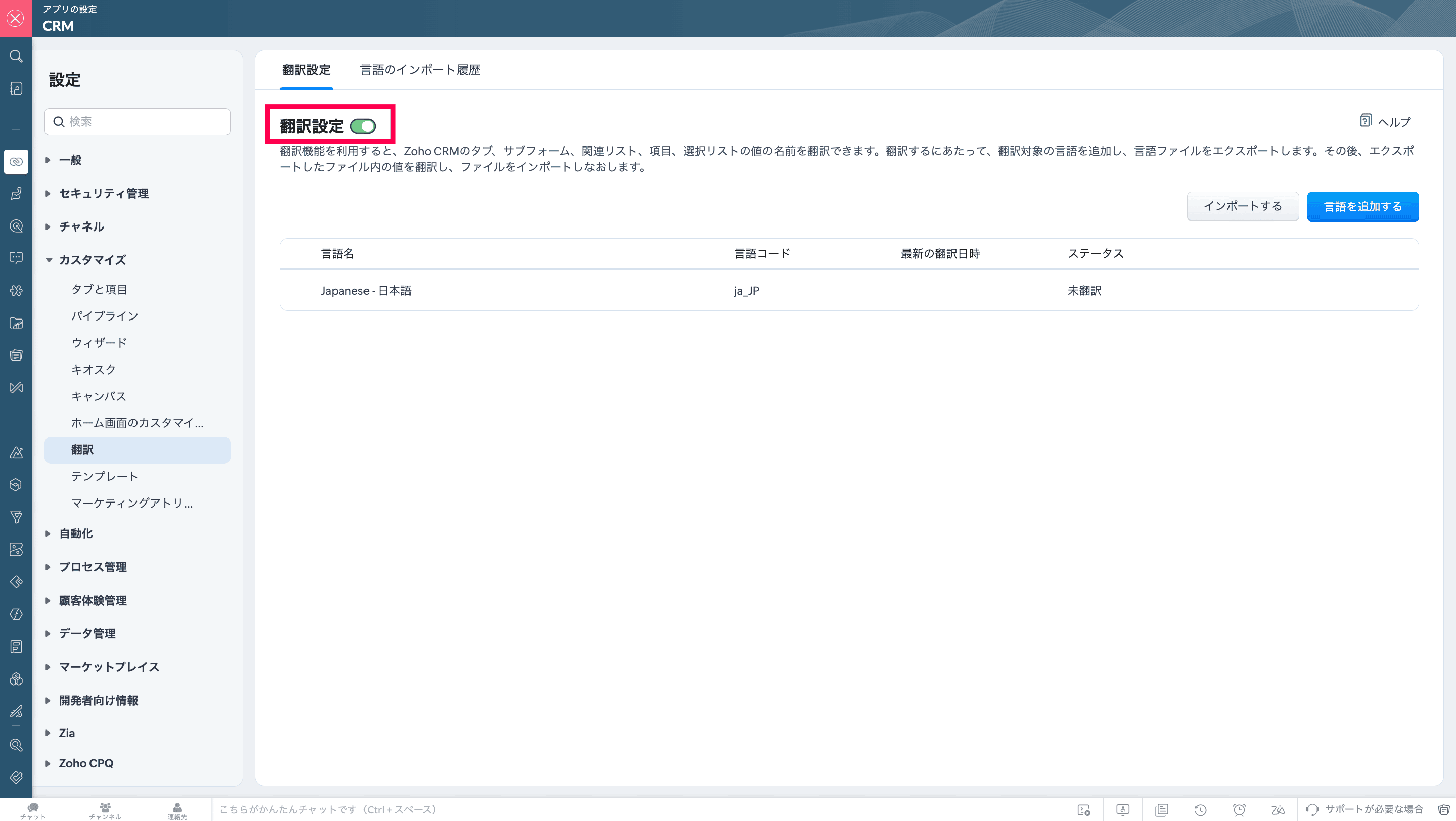Screen dimensions: 1456x821
Task: Expand the セキュリティ管理 section
Action: point(104,193)
